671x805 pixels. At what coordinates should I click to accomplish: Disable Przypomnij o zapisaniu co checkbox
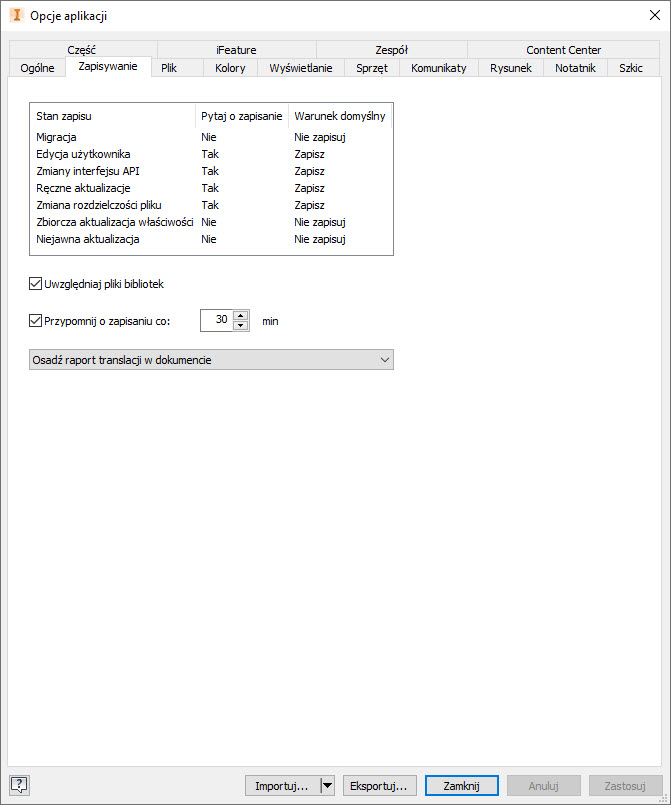(x=36, y=321)
